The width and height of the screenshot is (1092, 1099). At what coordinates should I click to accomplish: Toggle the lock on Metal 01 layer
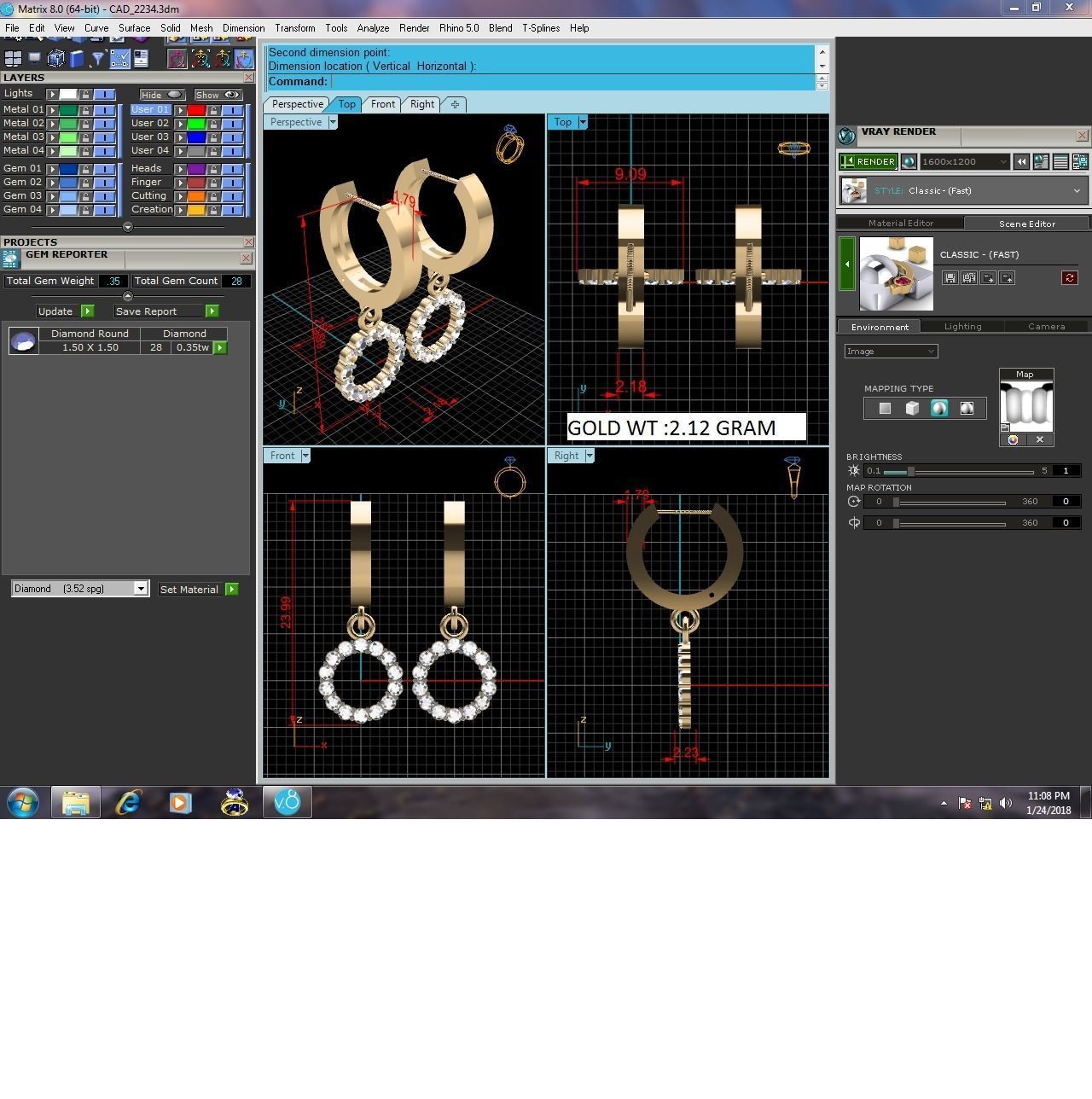point(85,110)
